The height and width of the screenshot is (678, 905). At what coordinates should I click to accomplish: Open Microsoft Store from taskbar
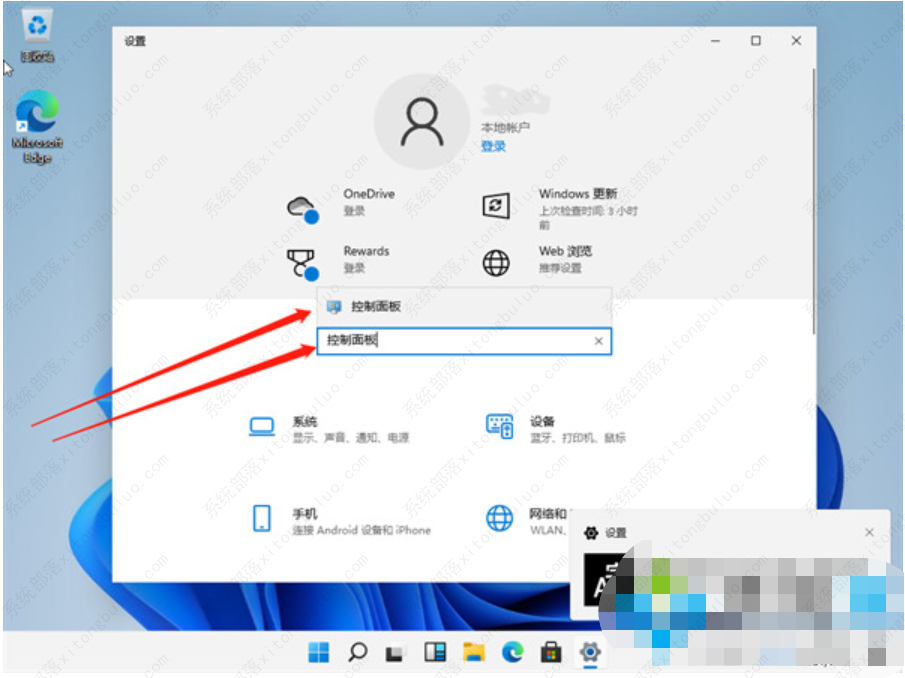coord(550,653)
